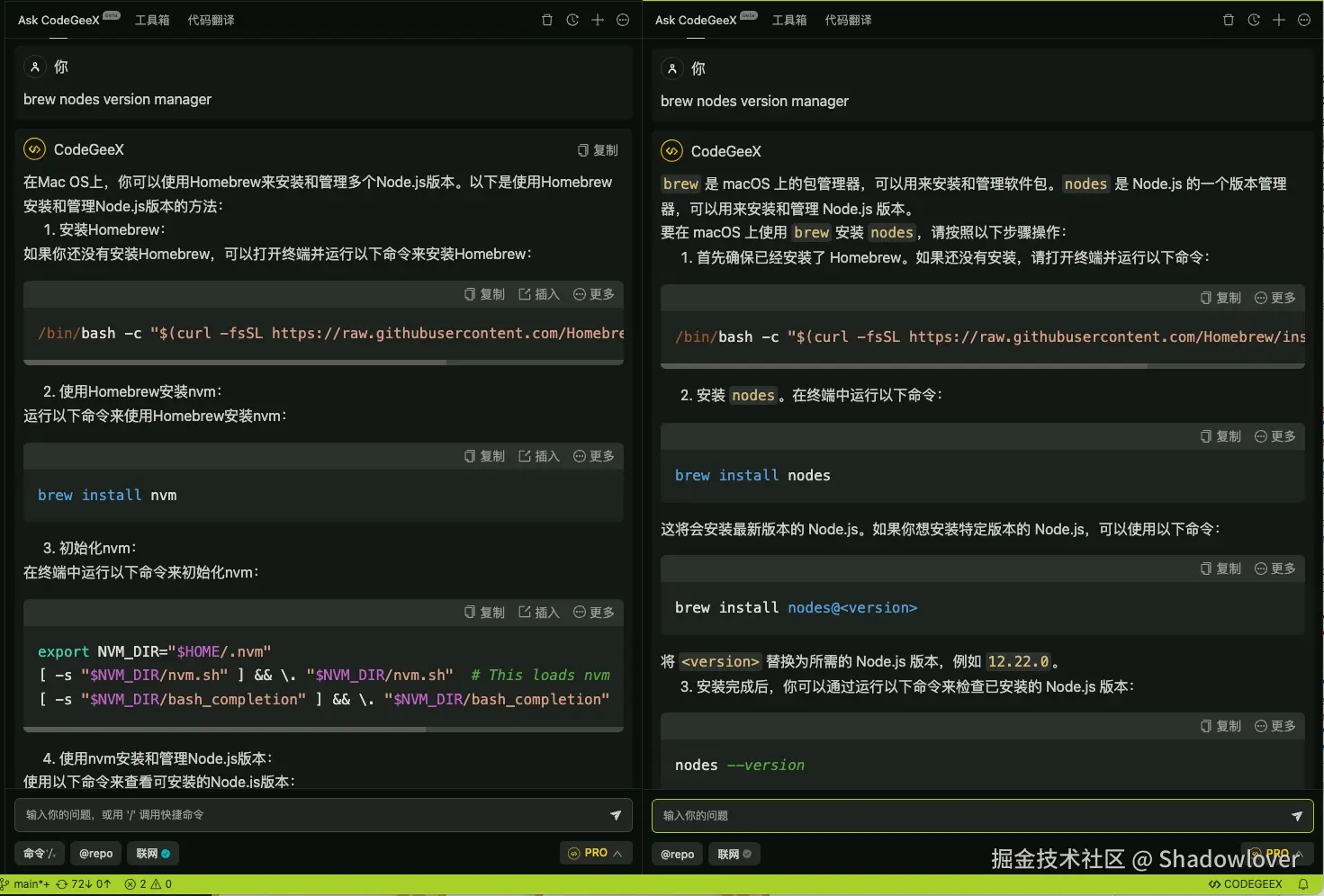This screenshot has height=896, width=1324.
Task: Expand 更多 for right Homebrew curl block
Action: (x=1275, y=298)
